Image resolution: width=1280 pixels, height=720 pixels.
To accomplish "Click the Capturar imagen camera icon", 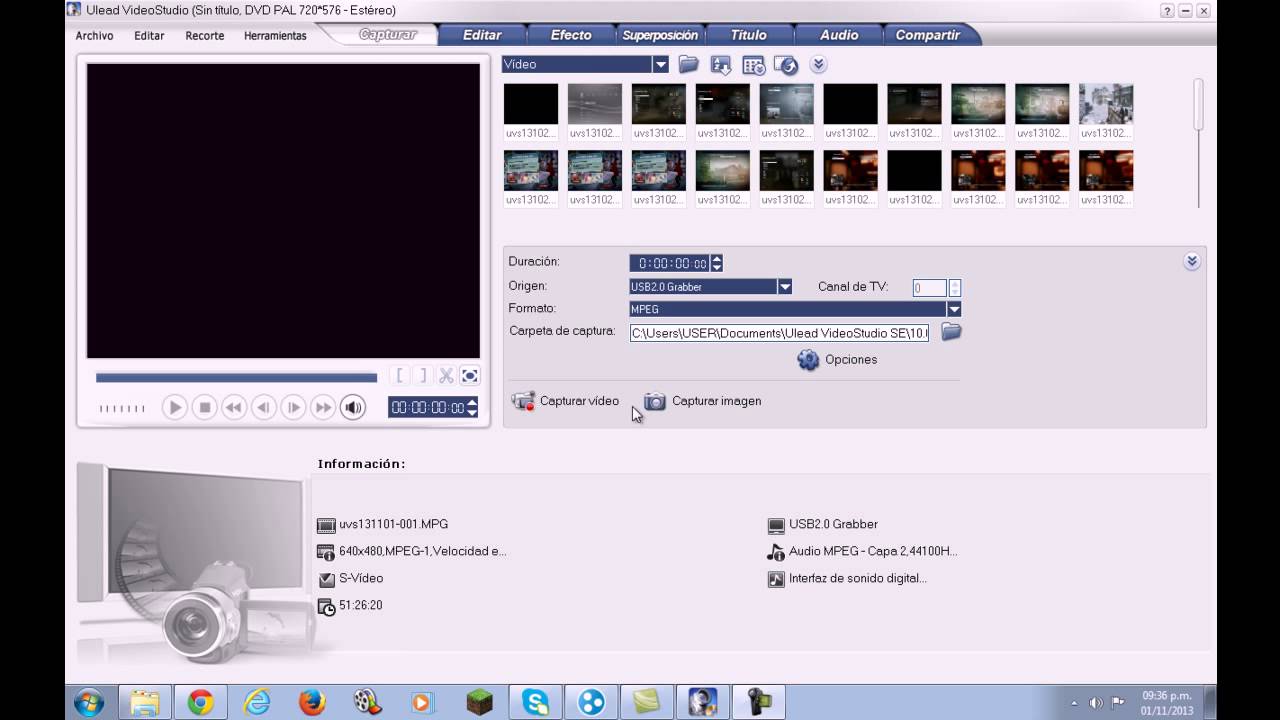I will (655, 401).
